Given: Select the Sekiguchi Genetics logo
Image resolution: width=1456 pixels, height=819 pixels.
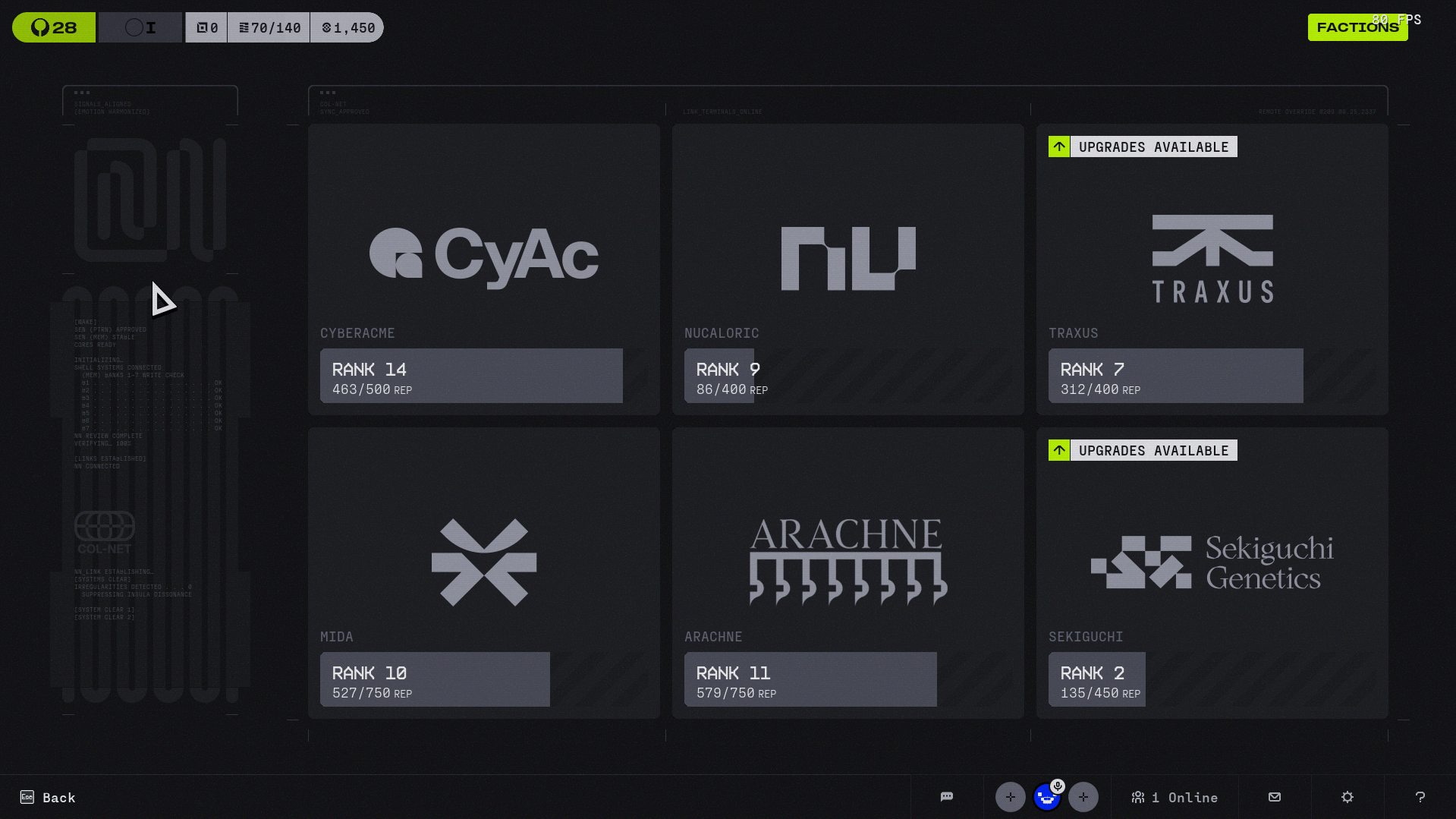Looking at the screenshot, I should (1212, 562).
